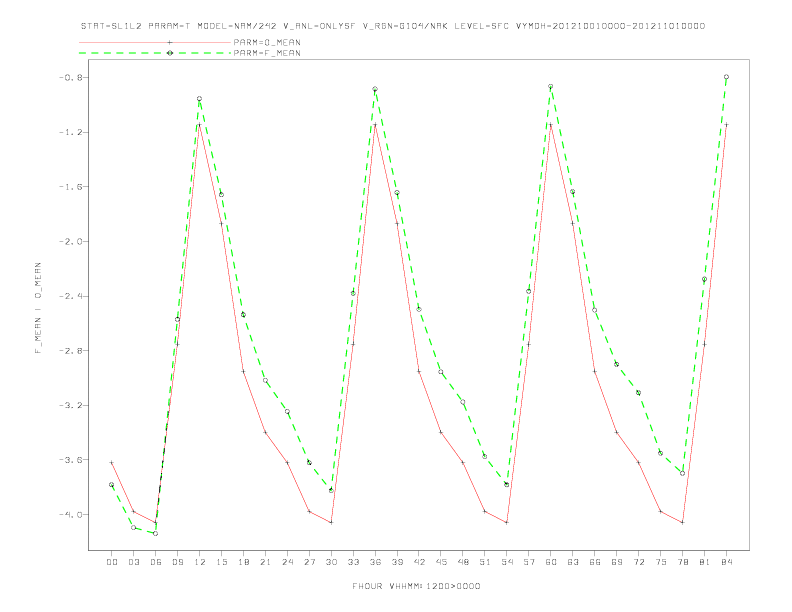This screenshot has height=612, width=792.
Task: Click the F_MEAN circle data point at hour 78
Action: [682, 473]
